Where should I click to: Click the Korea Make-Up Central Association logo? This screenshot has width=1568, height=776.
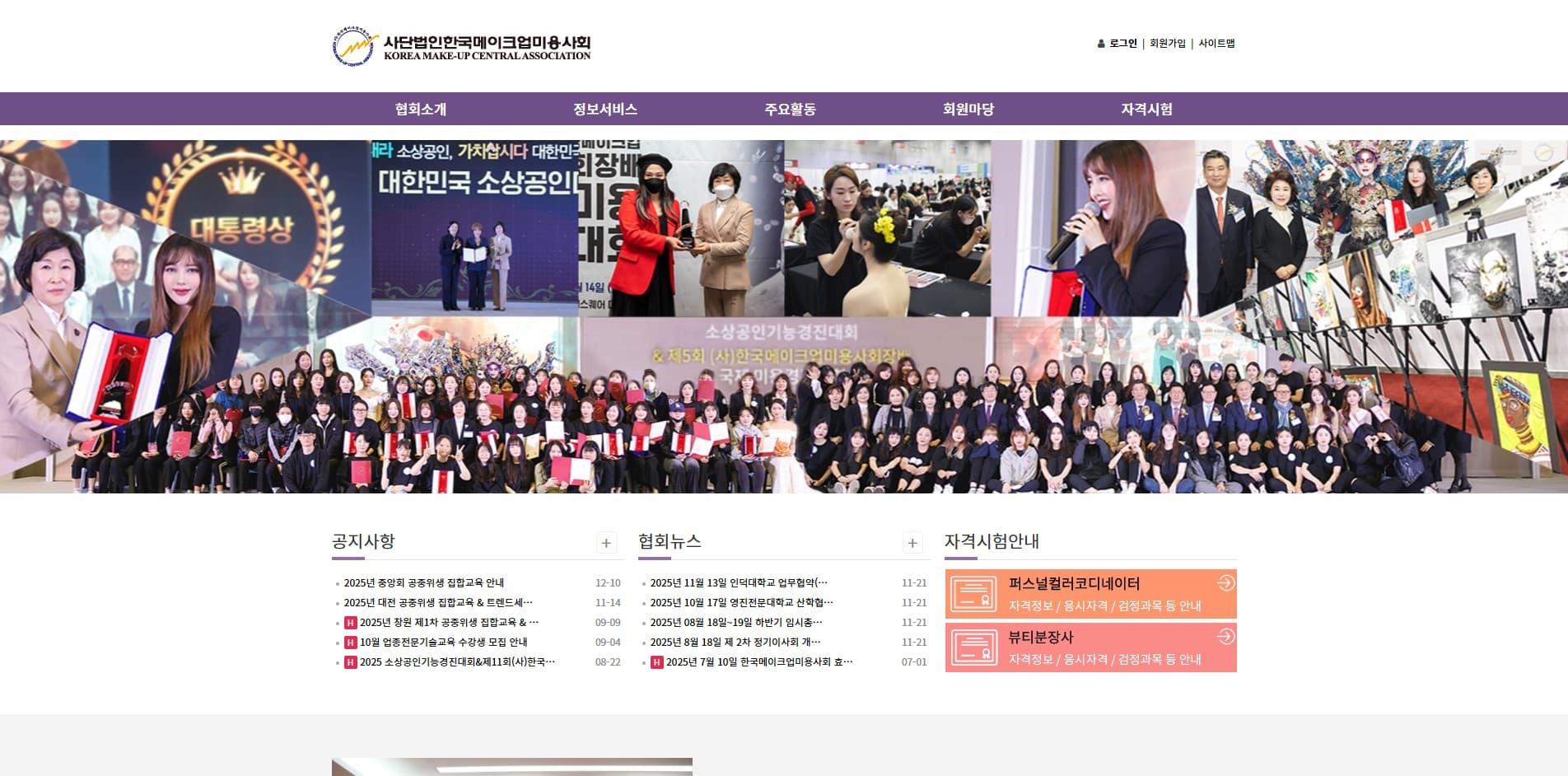click(x=461, y=46)
